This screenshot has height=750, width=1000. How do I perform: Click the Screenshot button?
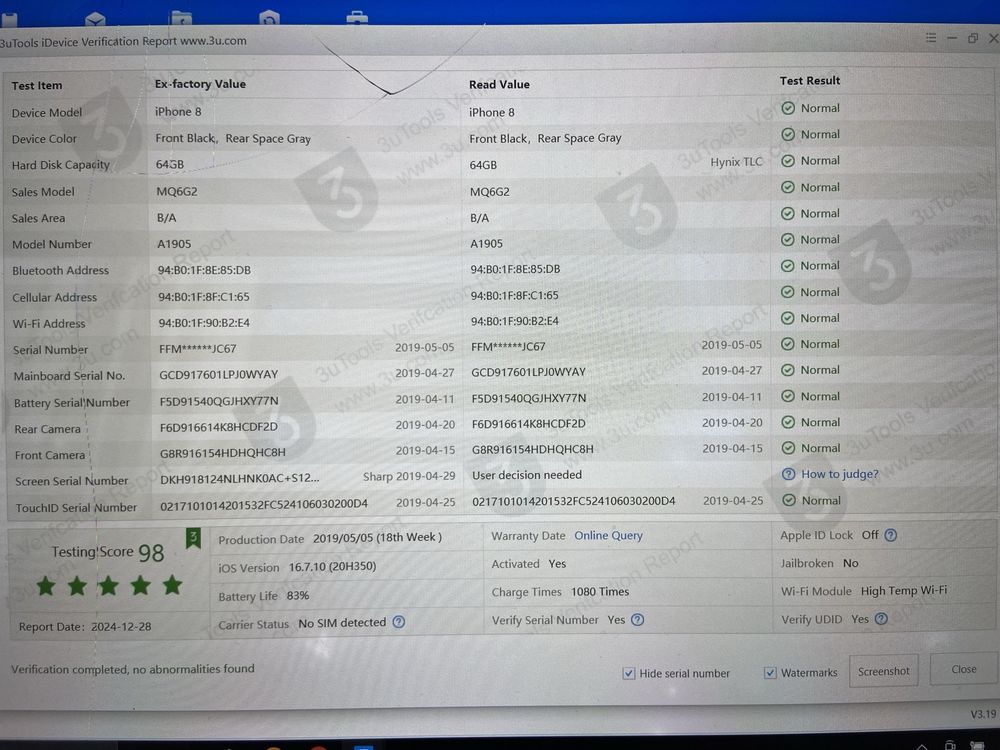[x=883, y=672]
